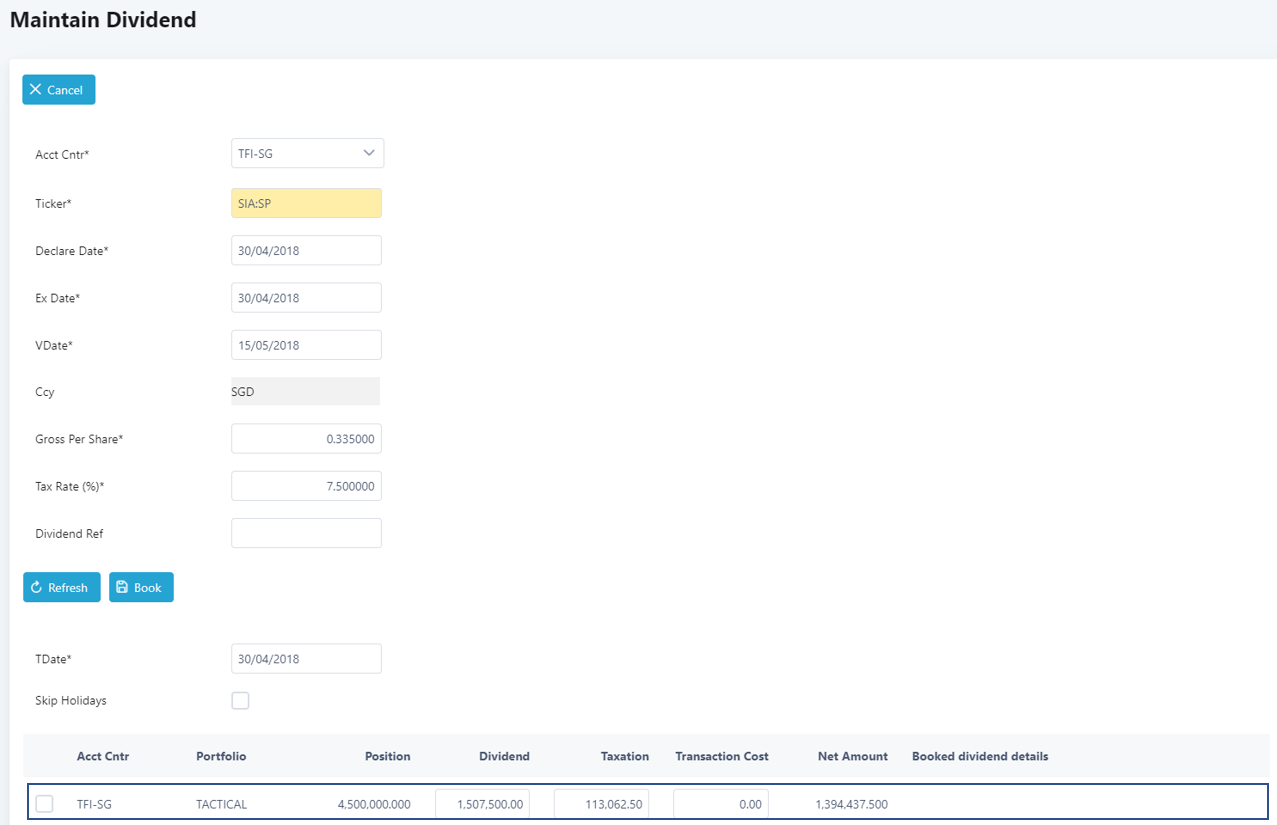Click the Taxation value 113,062.50 field
The height and width of the screenshot is (825, 1277).
pos(601,804)
